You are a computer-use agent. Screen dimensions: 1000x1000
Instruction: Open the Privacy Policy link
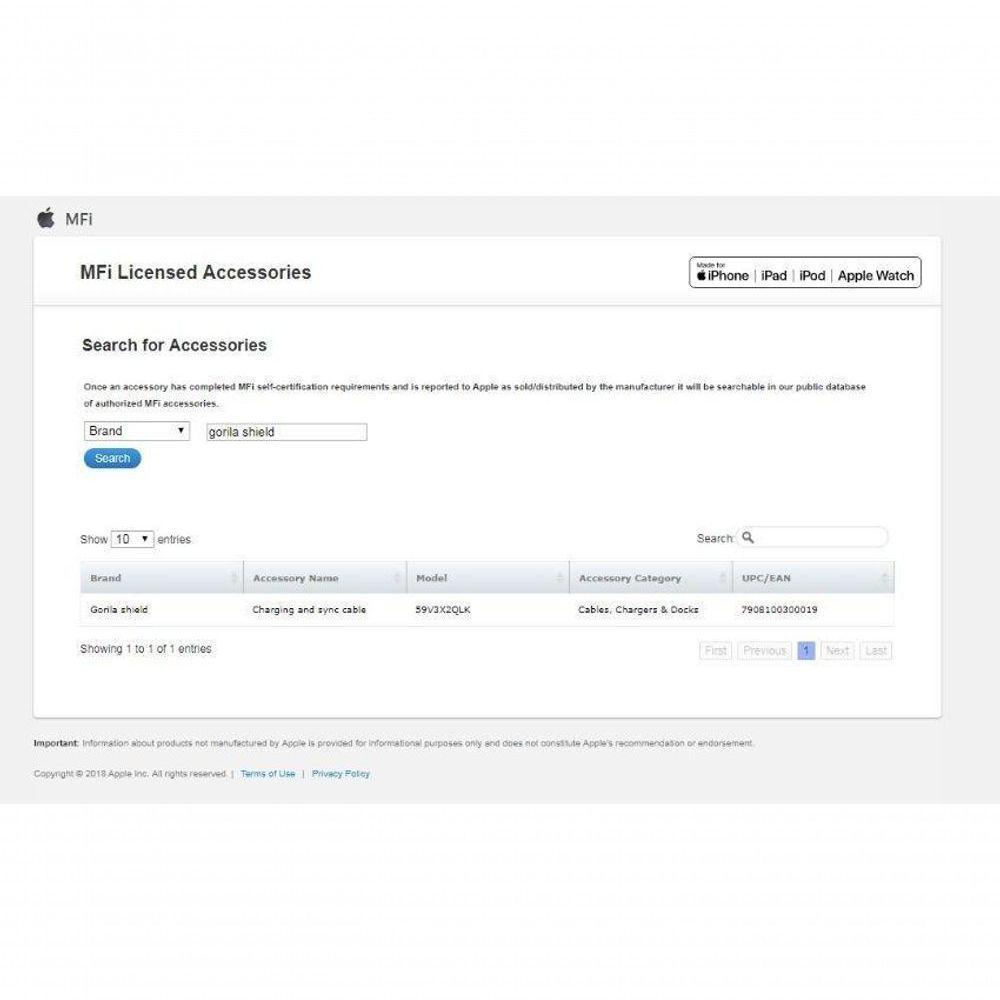[341, 774]
